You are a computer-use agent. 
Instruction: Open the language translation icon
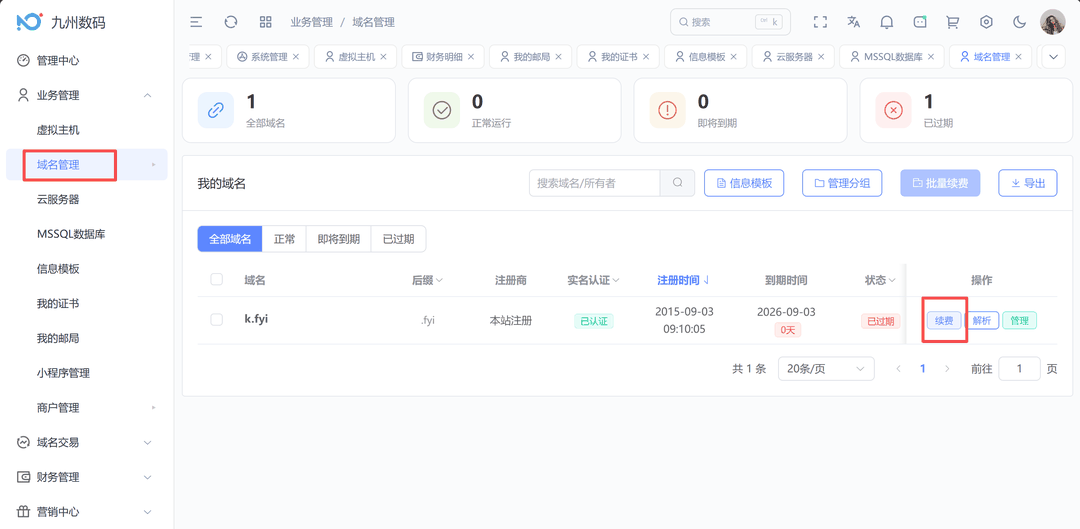(x=853, y=22)
